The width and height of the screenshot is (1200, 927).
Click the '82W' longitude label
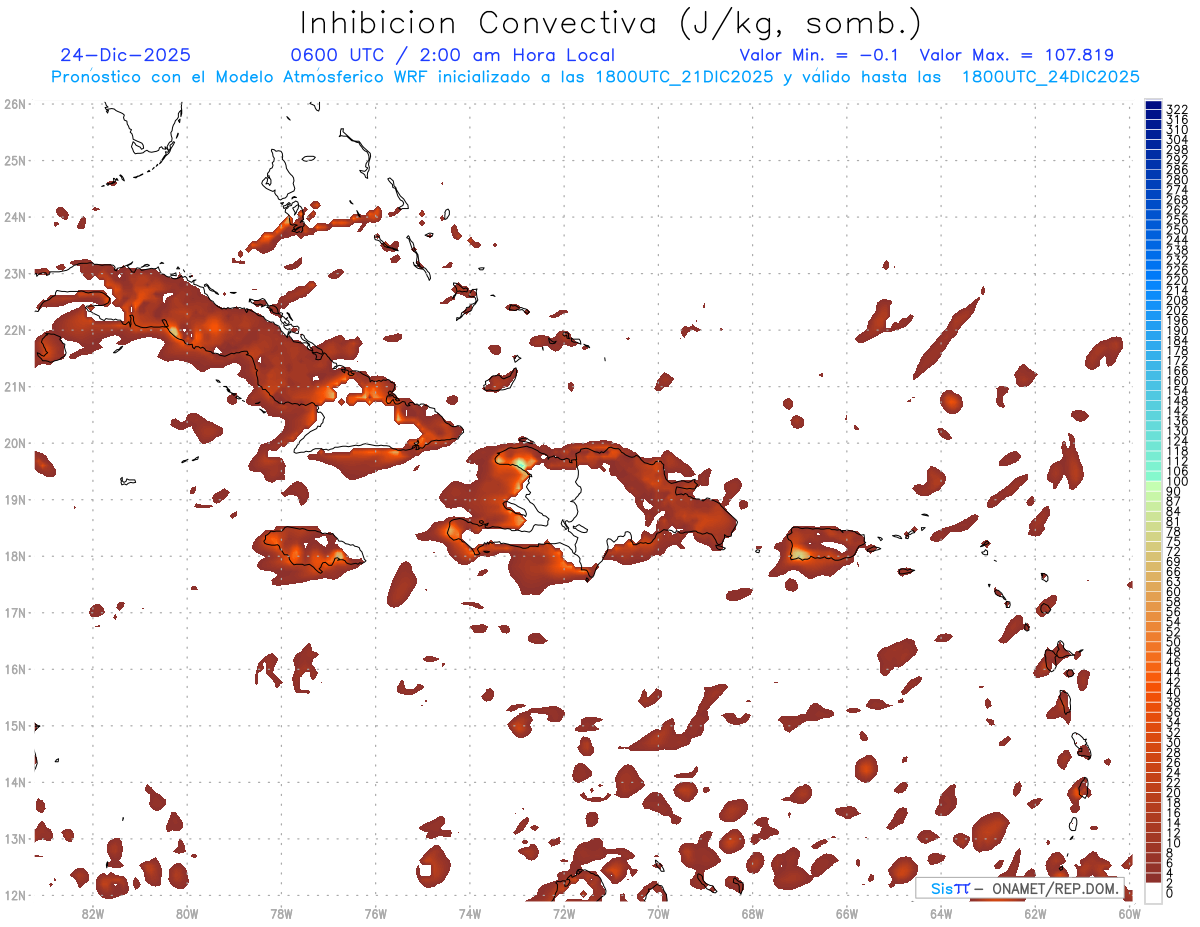pos(92,912)
